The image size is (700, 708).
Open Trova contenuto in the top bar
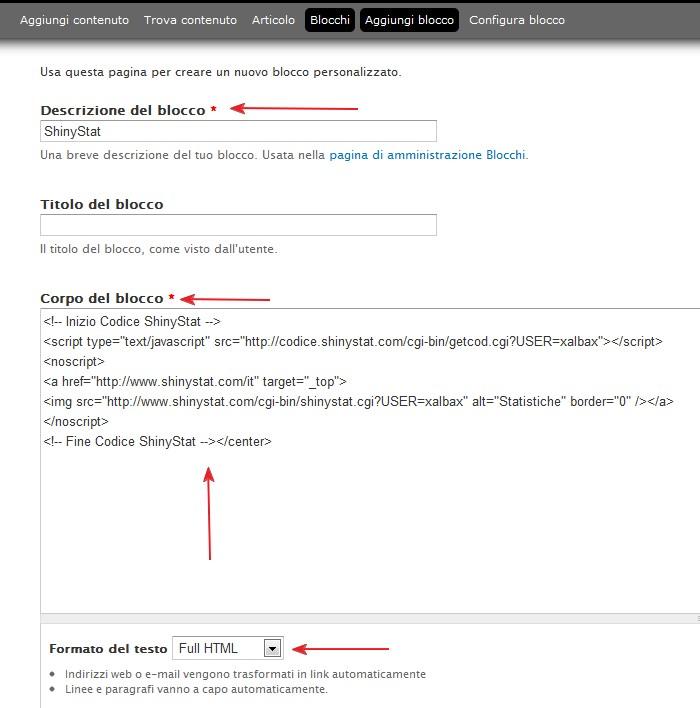click(190, 20)
